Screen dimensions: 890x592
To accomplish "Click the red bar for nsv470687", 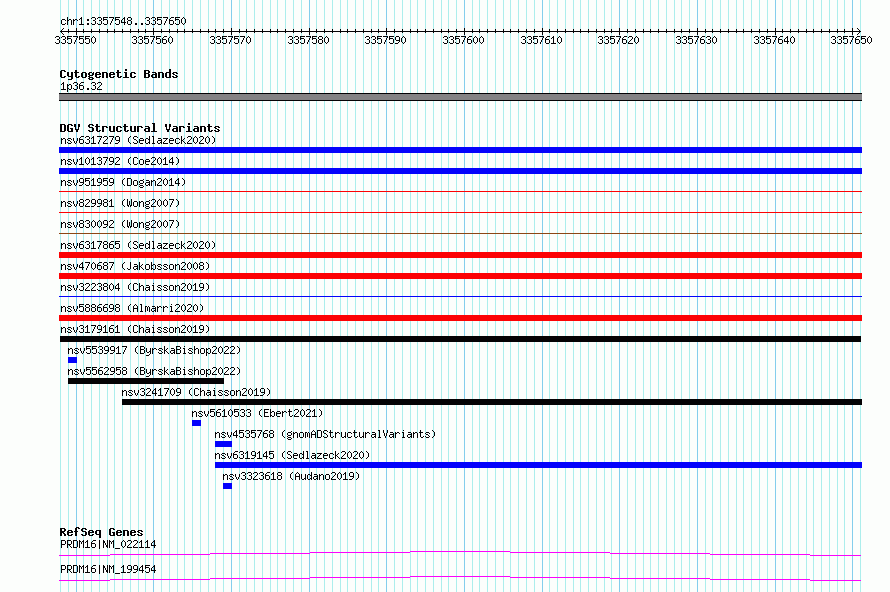I will (x=460, y=276).
